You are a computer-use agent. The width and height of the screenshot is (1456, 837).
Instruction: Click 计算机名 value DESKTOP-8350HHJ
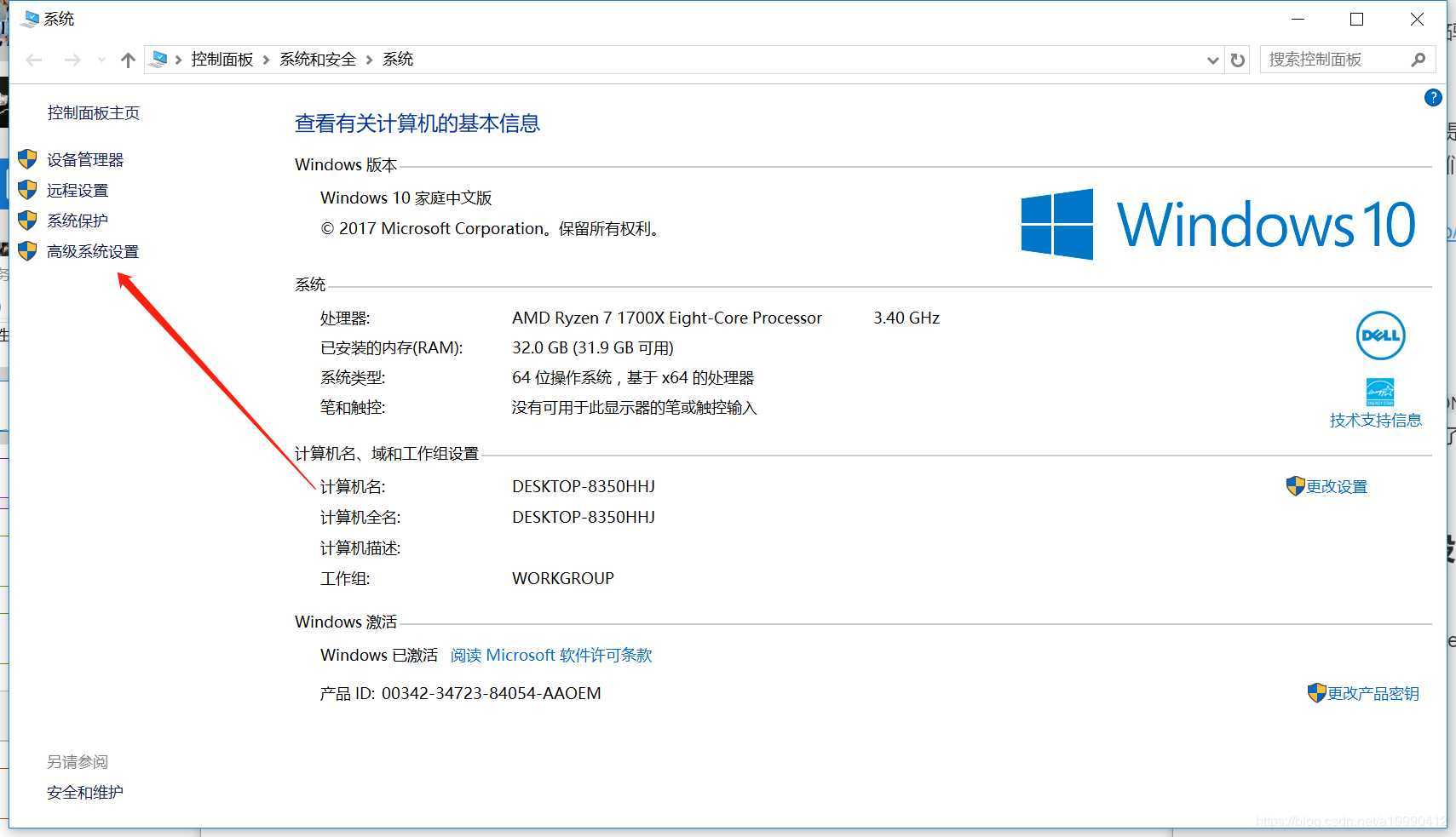pyautogui.click(x=584, y=487)
